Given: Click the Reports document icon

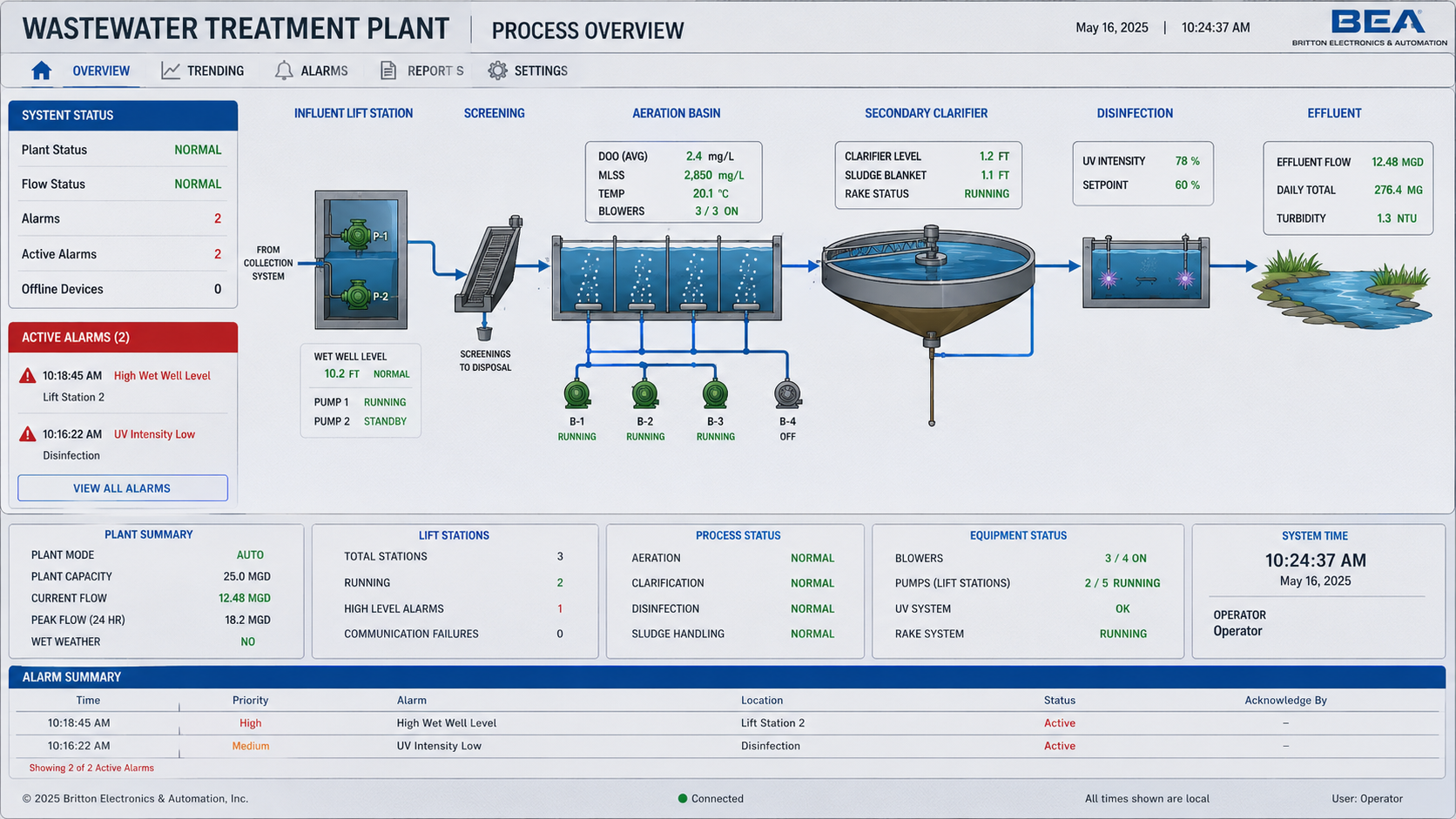Looking at the screenshot, I should [388, 70].
